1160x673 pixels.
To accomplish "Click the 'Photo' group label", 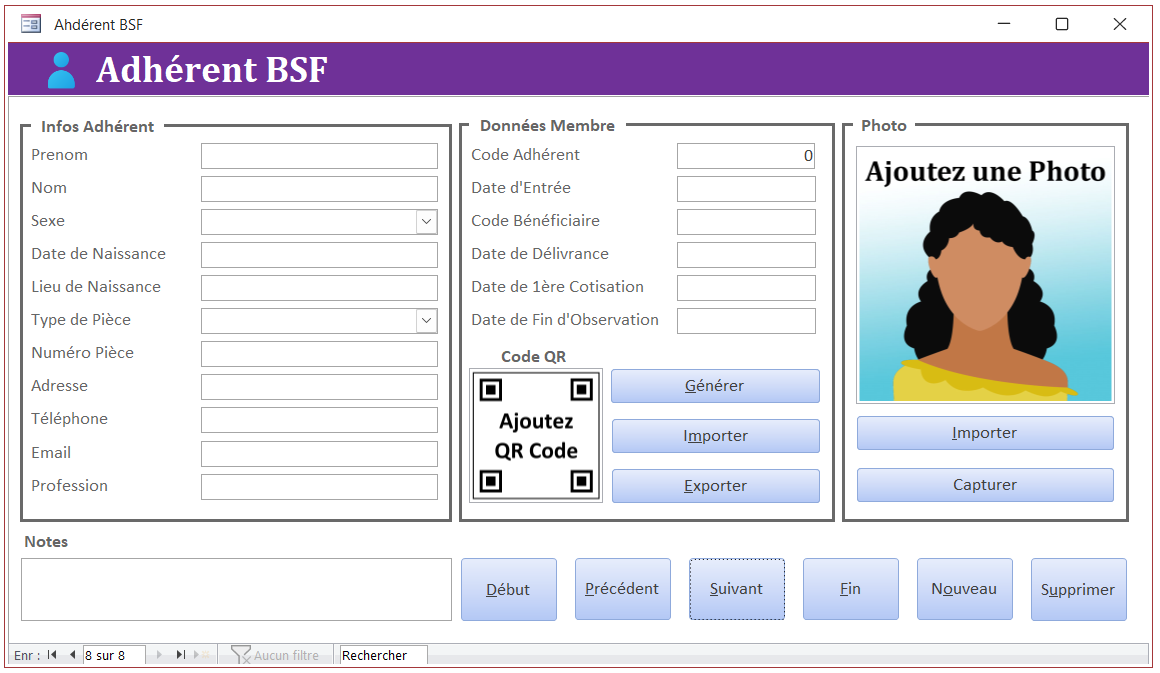I will 884,126.
